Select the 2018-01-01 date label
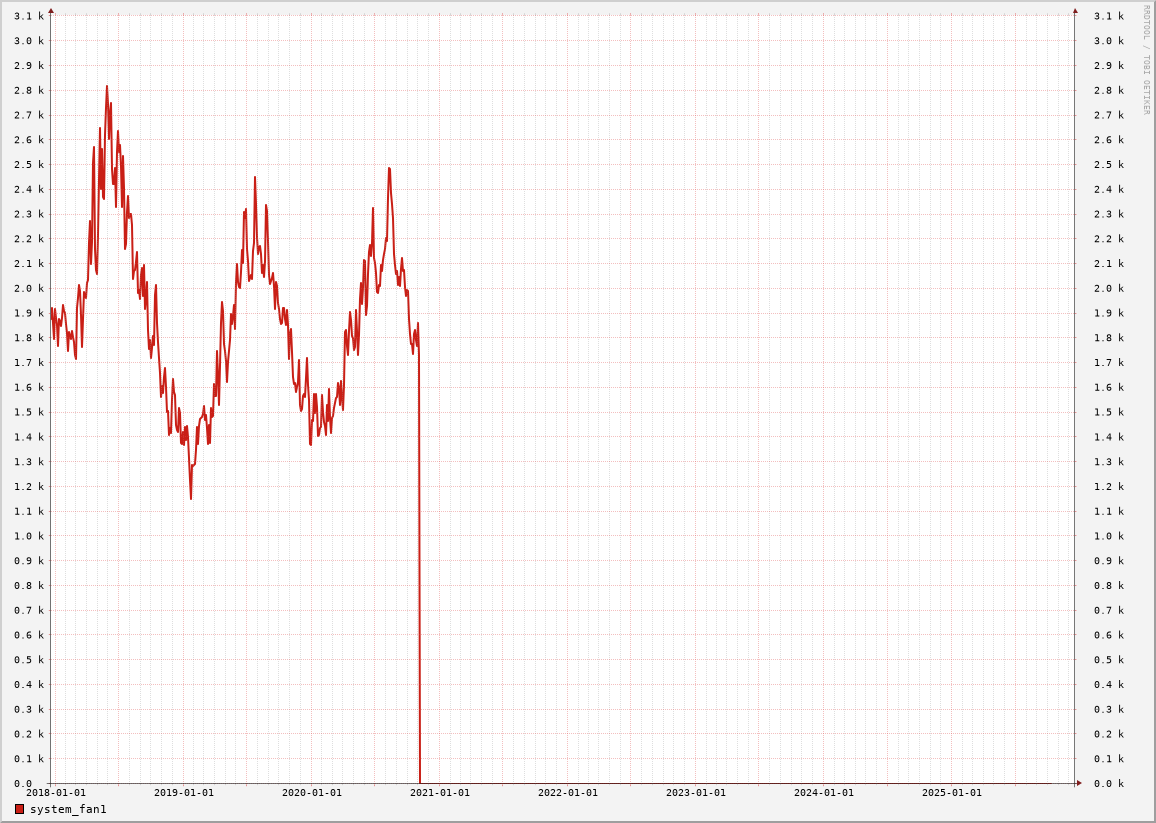1156x823 pixels. pyautogui.click(x=56, y=793)
